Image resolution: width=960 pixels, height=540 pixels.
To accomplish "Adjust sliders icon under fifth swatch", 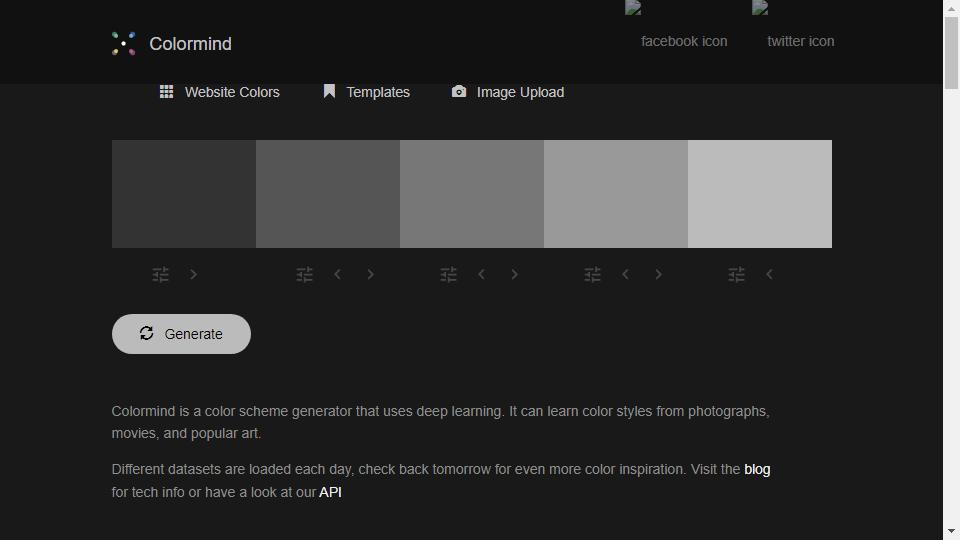I will point(737,274).
